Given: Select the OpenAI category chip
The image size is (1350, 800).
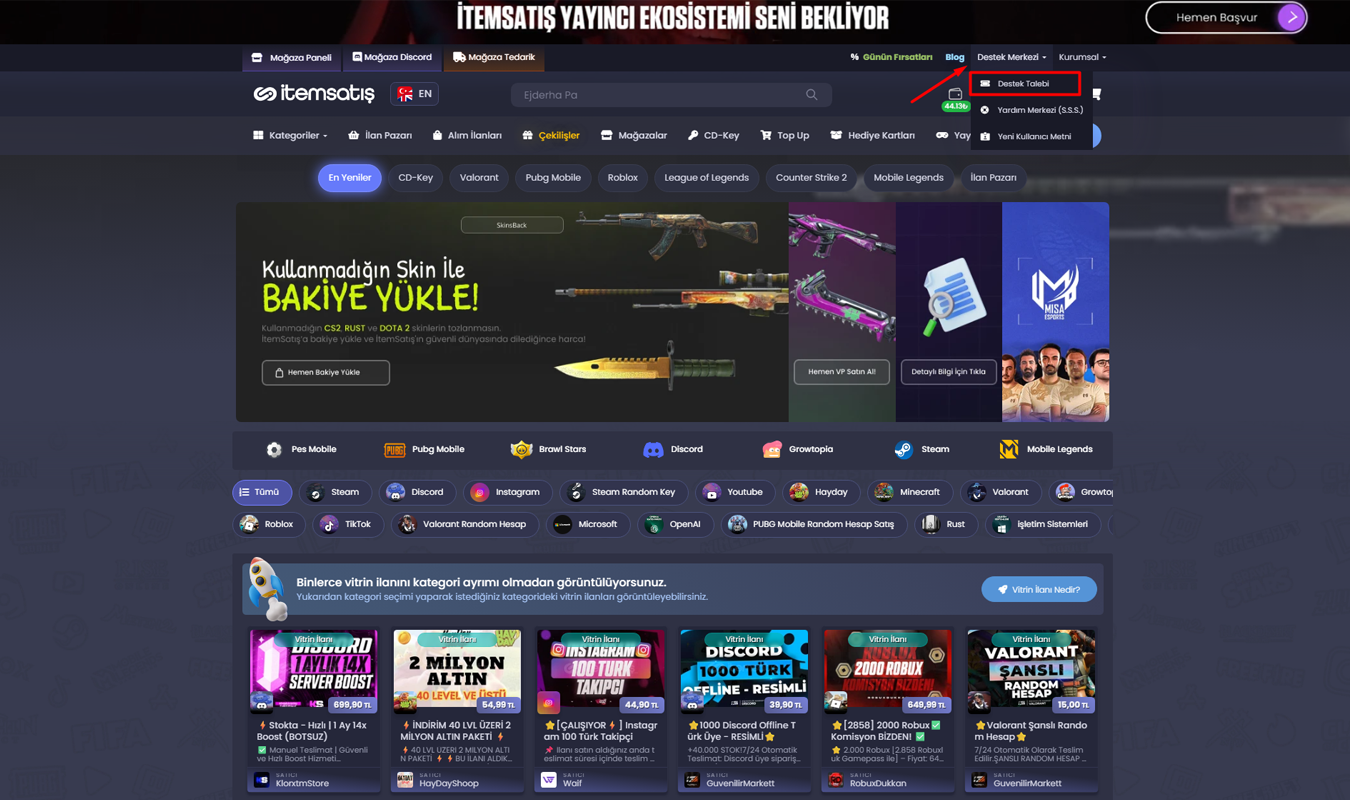Looking at the screenshot, I should 675,524.
